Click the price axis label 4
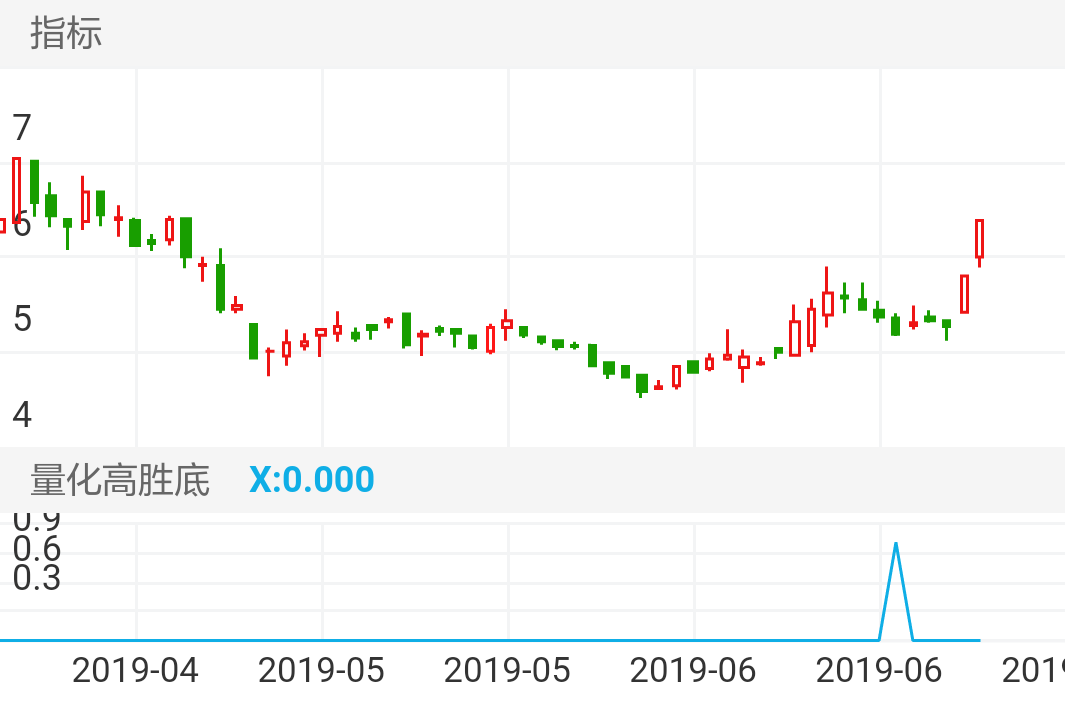The image size is (1065, 708). click(x=22, y=414)
